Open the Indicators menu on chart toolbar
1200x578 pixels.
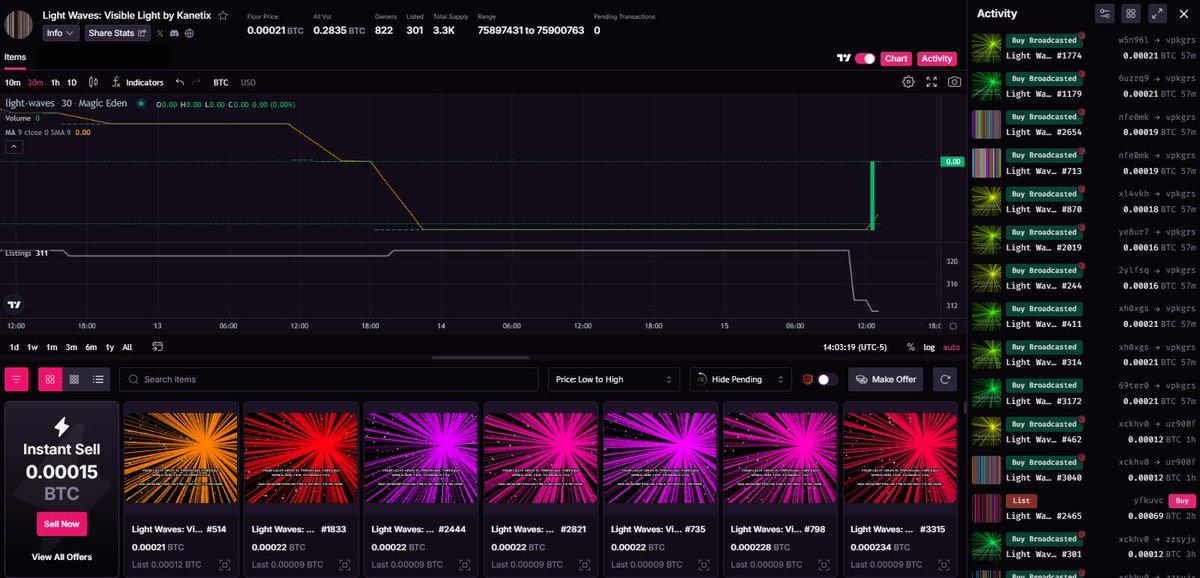tap(138, 82)
